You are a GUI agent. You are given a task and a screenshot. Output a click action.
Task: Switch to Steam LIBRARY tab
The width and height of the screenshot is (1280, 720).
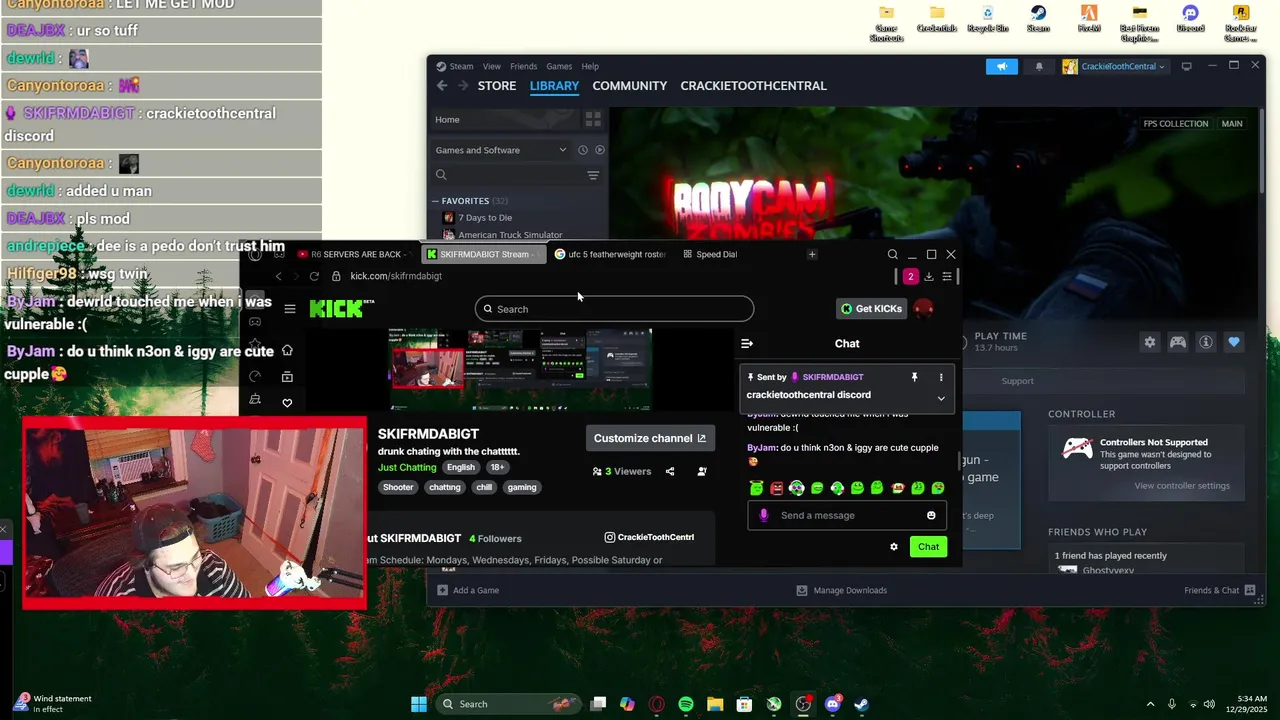tap(554, 86)
